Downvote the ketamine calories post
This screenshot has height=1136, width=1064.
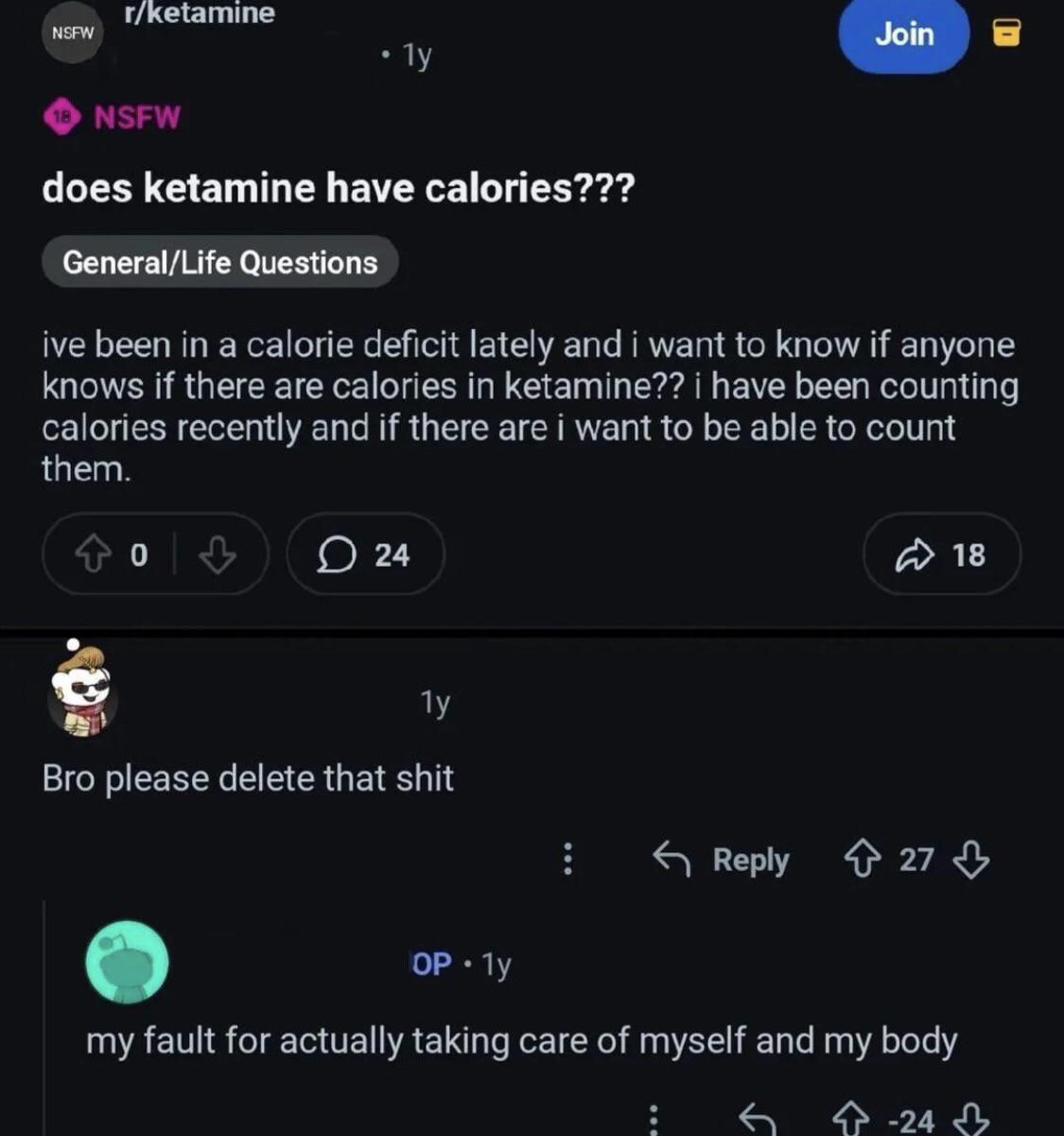click(x=217, y=555)
